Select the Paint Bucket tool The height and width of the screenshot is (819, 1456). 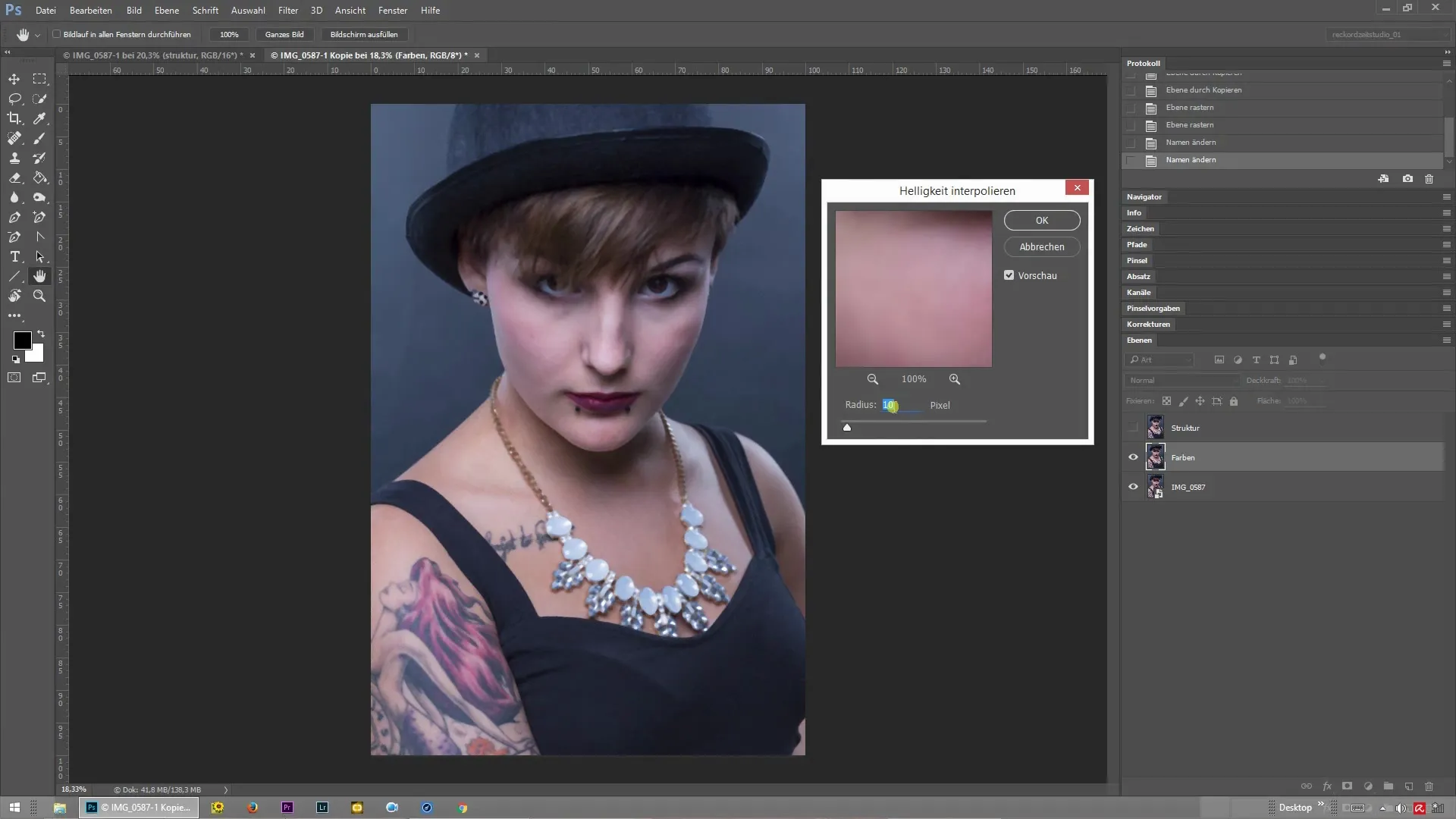point(39,177)
